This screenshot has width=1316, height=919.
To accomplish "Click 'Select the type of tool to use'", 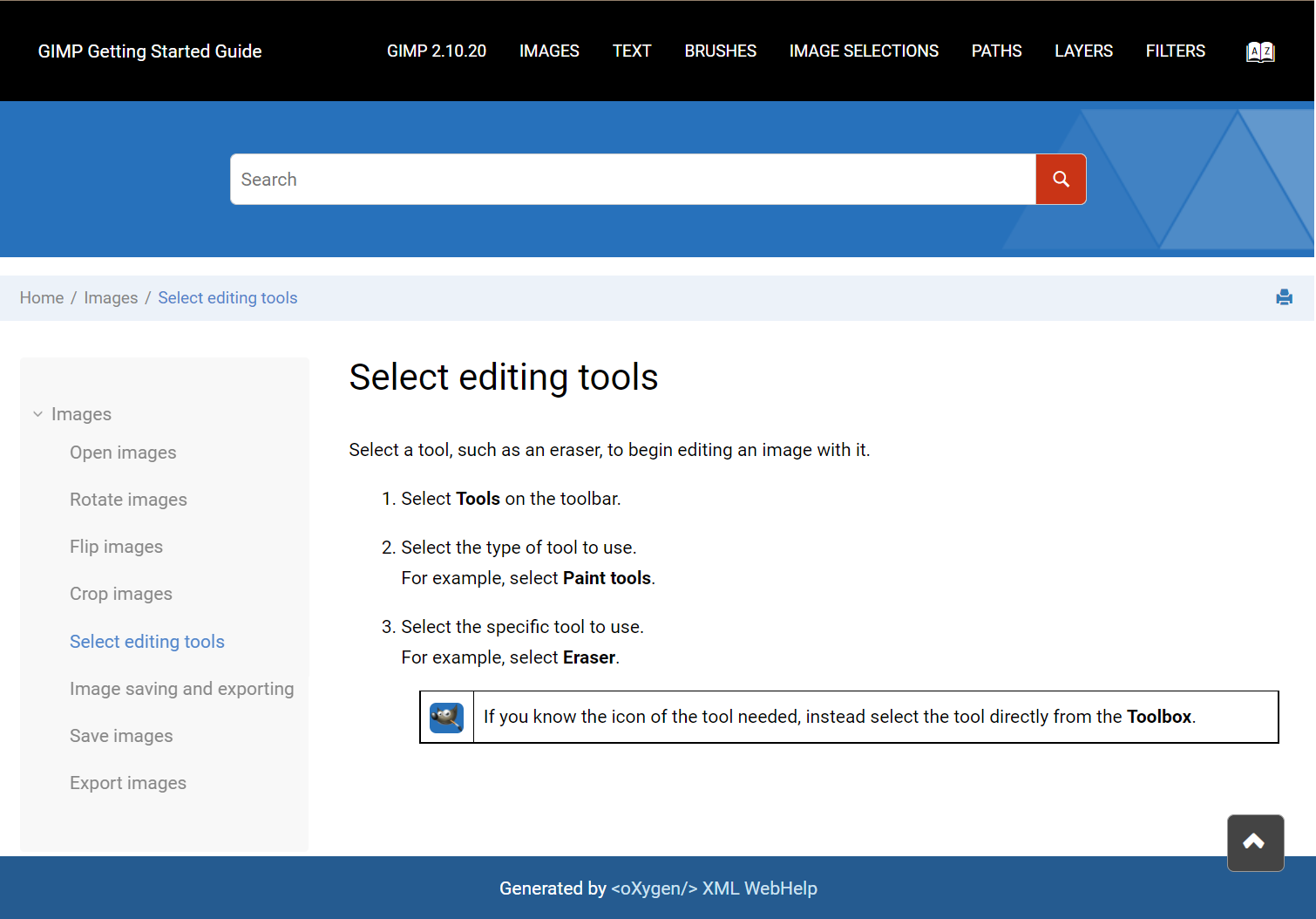I will (x=519, y=548).
